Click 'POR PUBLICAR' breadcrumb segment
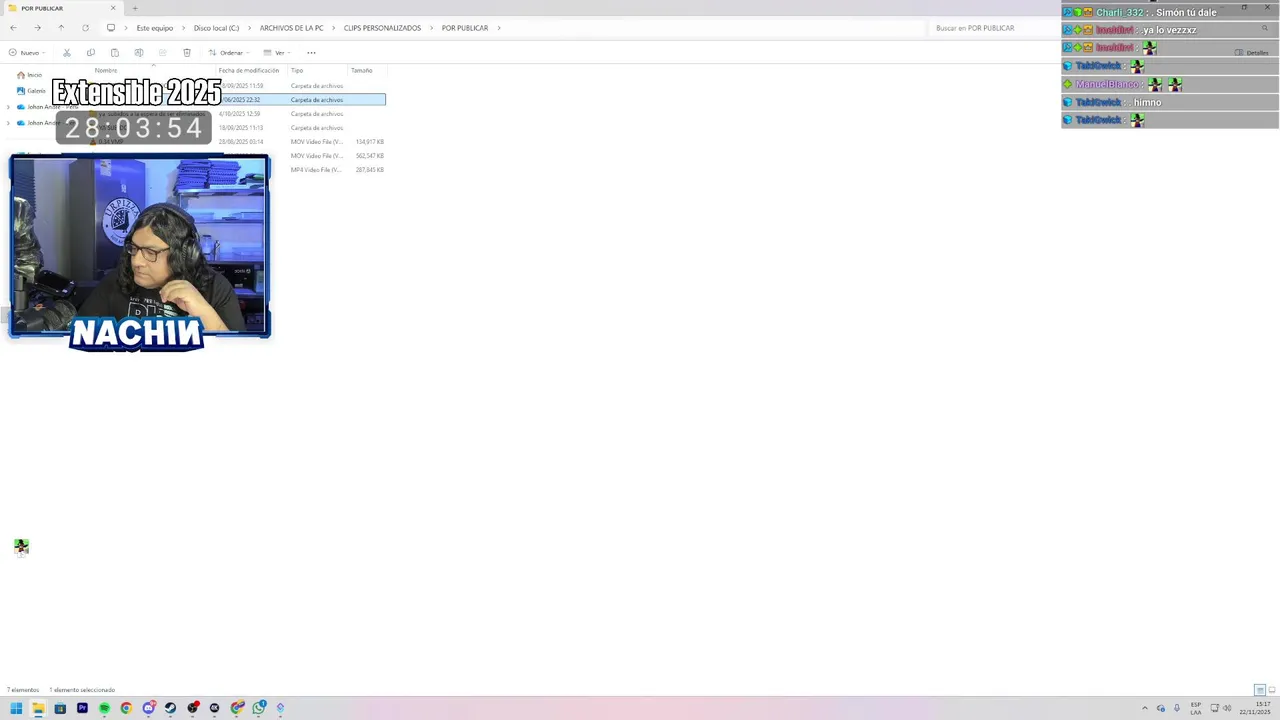 click(465, 28)
